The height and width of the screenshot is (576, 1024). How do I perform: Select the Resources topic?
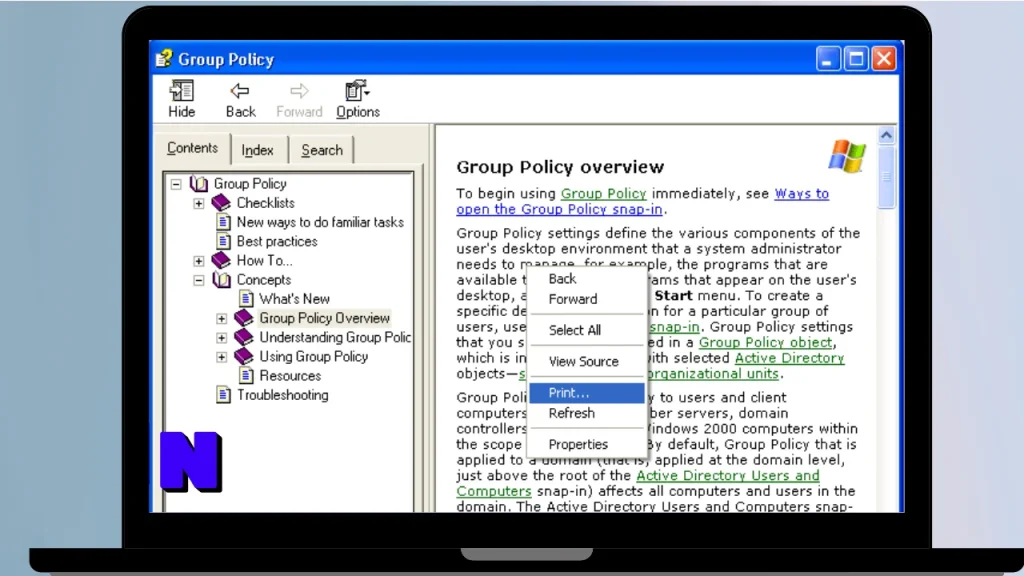290,376
